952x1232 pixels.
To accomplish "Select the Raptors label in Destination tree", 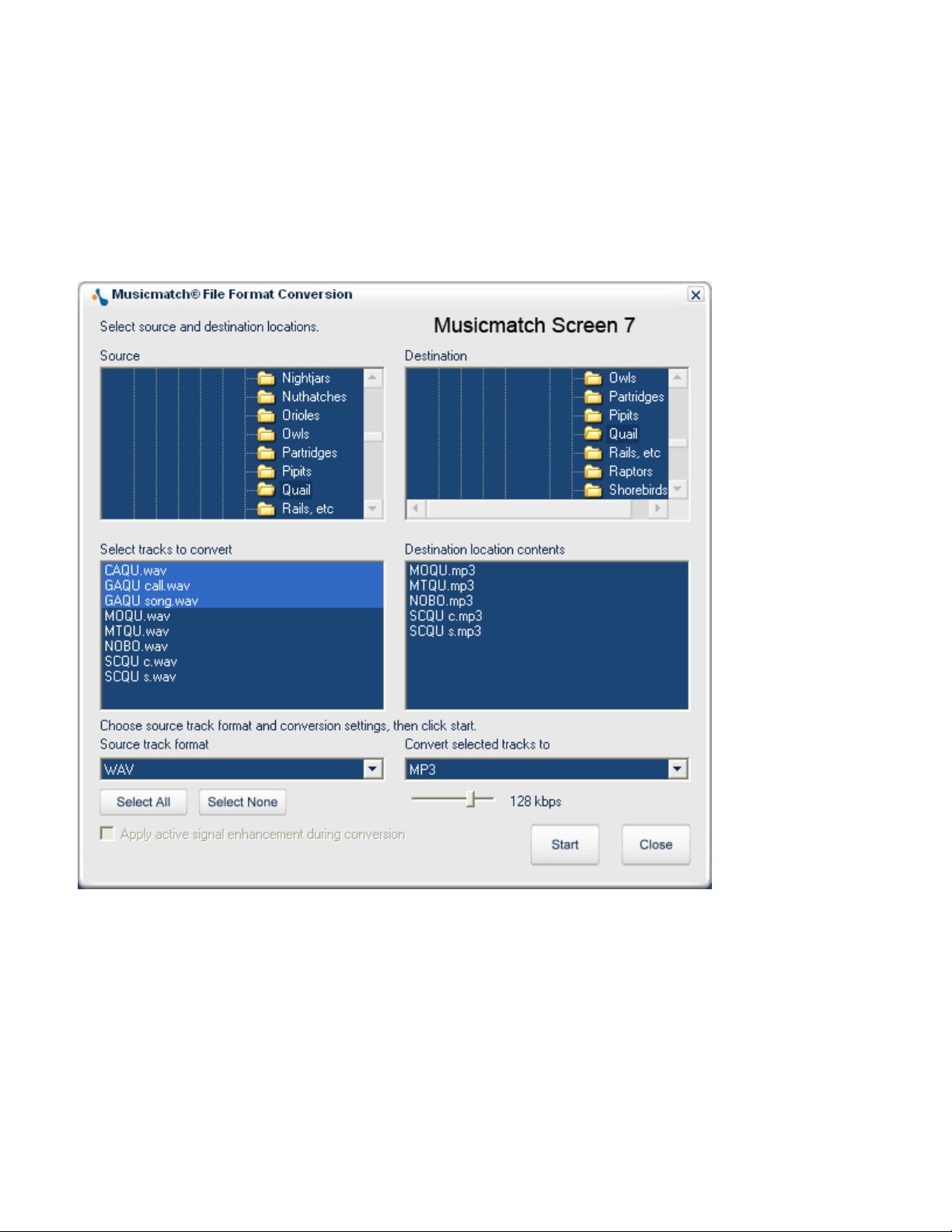I will tap(630, 472).
